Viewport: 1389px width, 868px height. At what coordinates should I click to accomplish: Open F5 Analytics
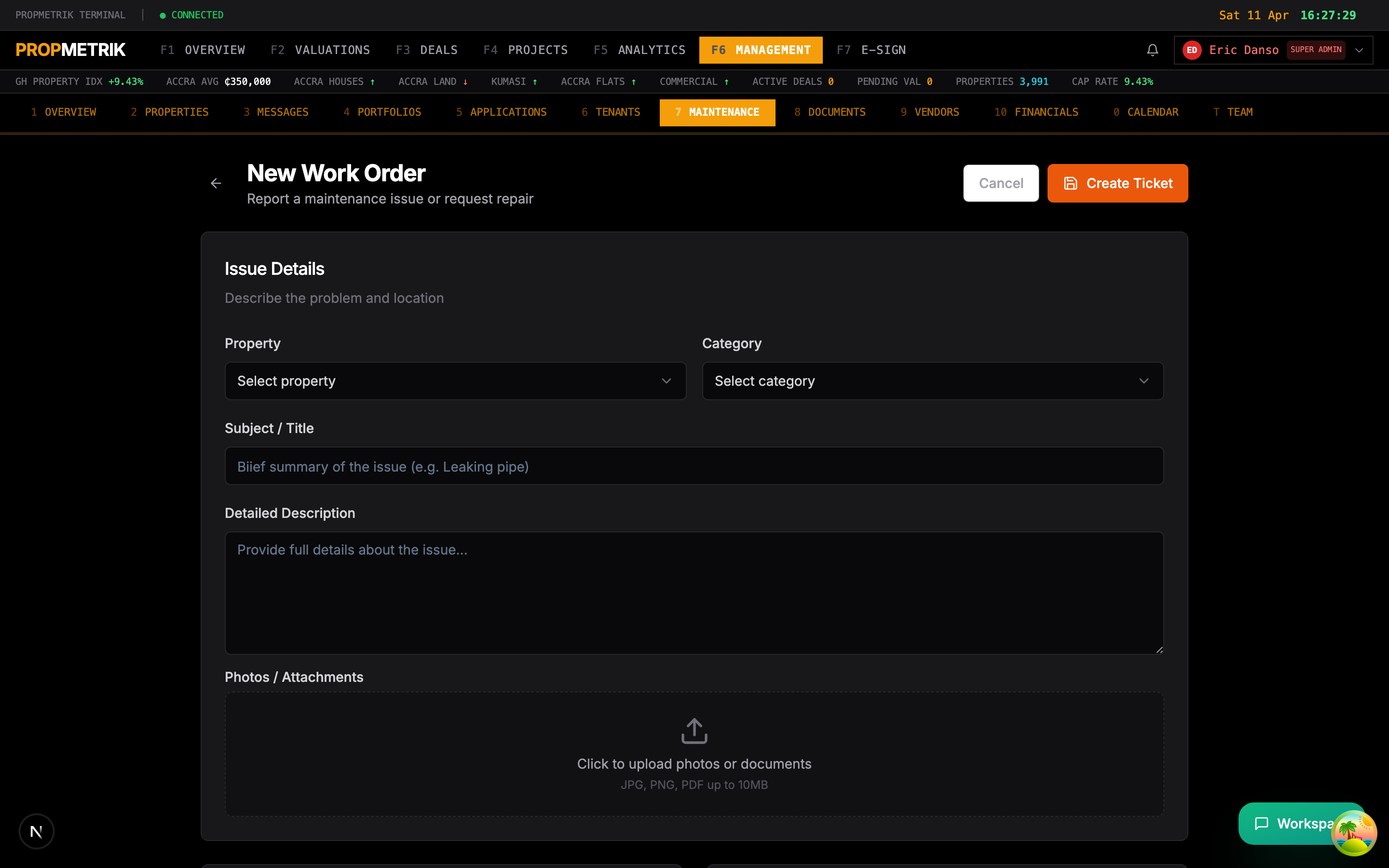coord(640,50)
